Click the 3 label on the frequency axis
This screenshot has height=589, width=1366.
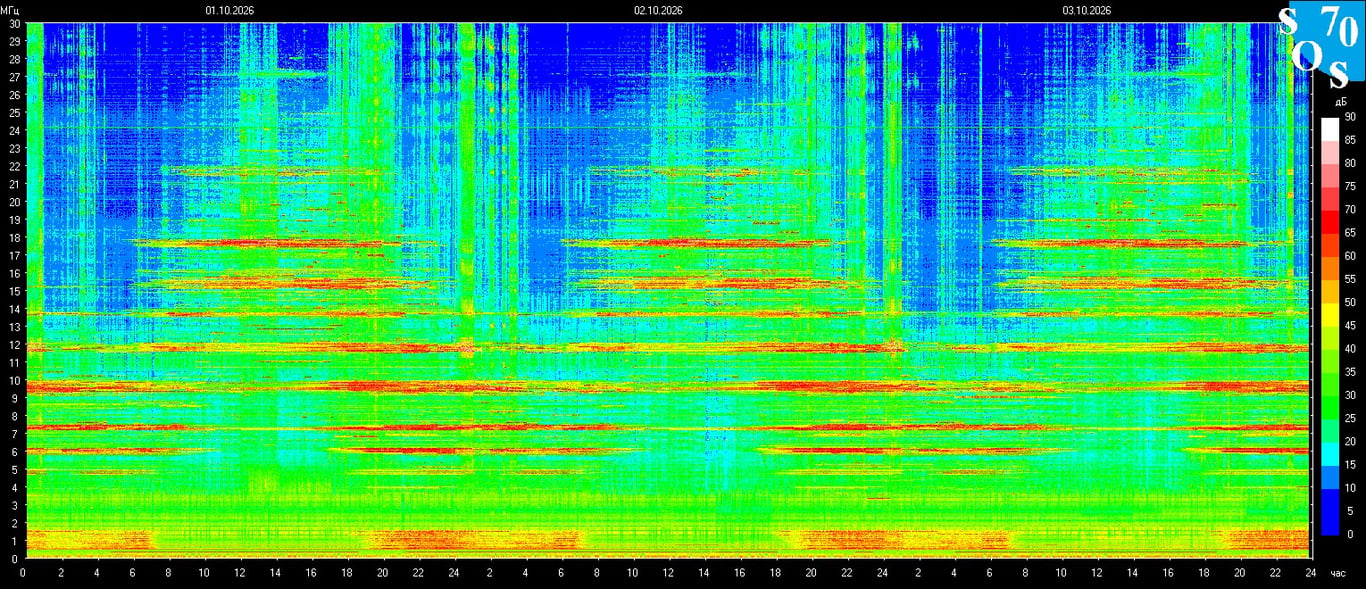point(16,505)
